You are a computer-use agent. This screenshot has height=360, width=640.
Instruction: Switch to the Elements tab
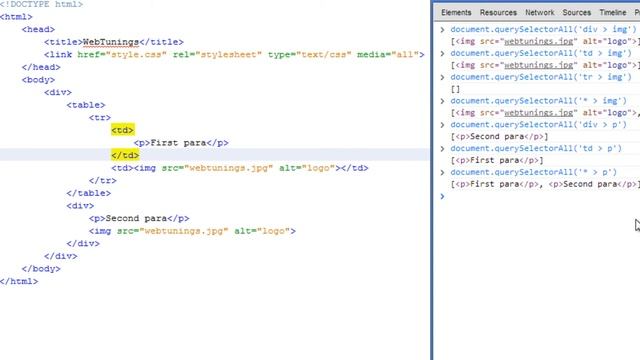point(456,13)
